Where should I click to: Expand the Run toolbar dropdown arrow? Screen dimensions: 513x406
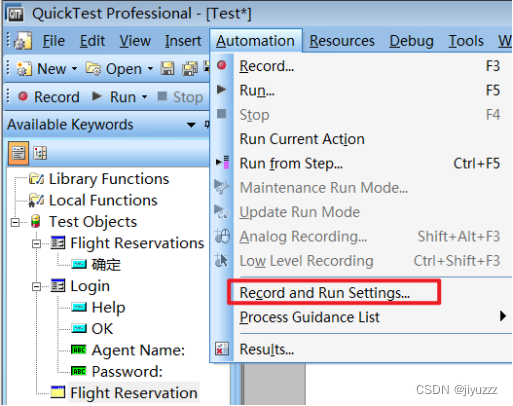[x=144, y=97]
